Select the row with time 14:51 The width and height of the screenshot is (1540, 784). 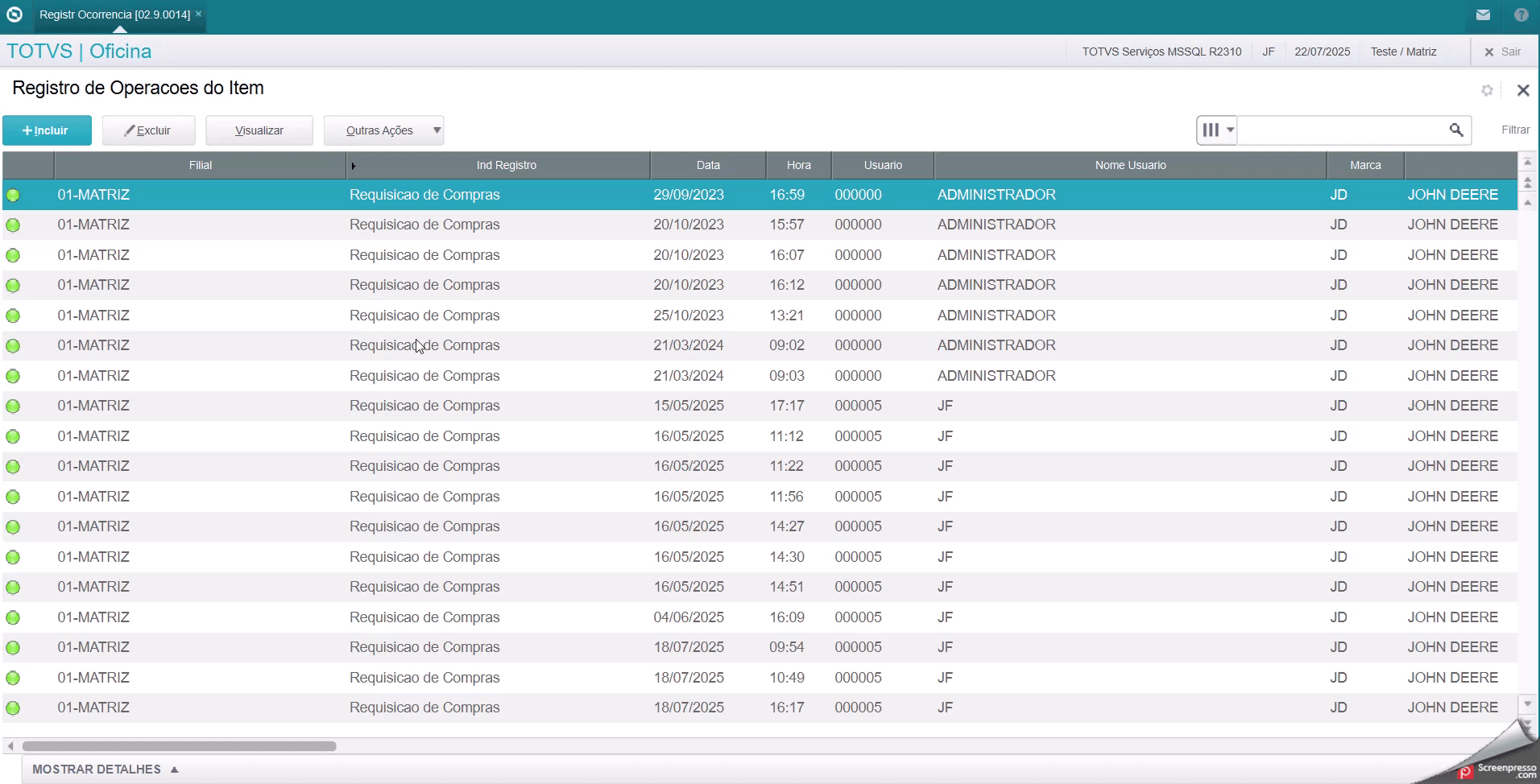click(x=760, y=587)
